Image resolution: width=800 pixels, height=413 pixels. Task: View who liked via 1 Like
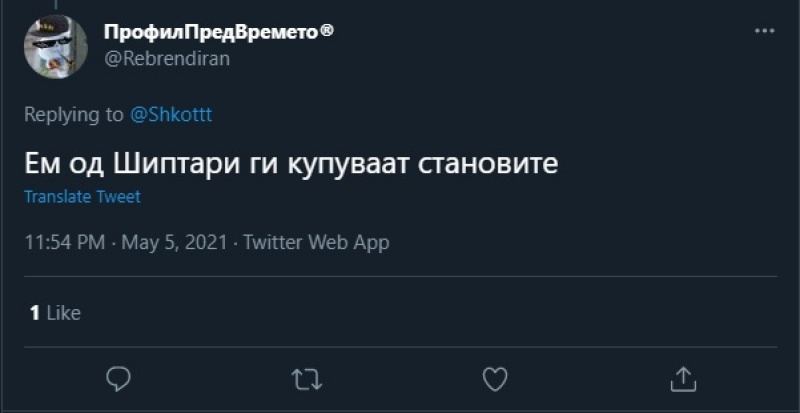click(55, 313)
